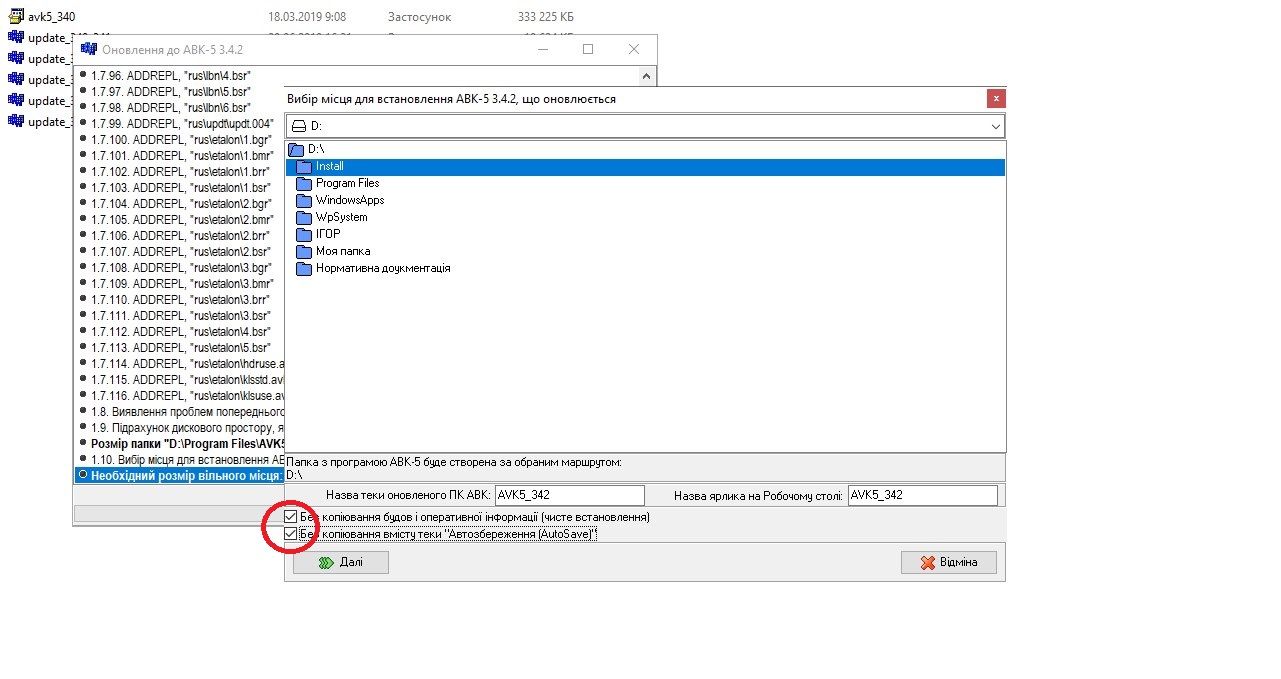Select the D:\ root folder icon
The width and height of the screenshot is (1281, 679).
click(x=296, y=149)
